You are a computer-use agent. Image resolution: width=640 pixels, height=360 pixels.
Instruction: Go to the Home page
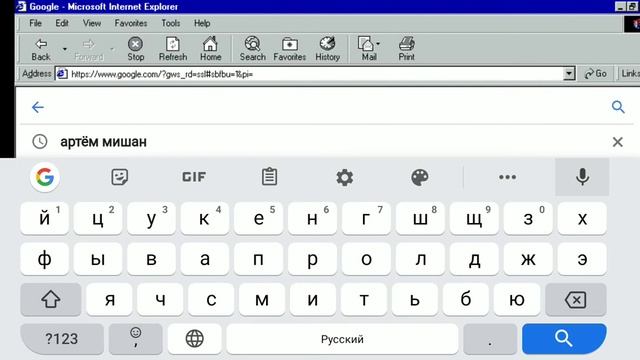click(x=211, y=49)
